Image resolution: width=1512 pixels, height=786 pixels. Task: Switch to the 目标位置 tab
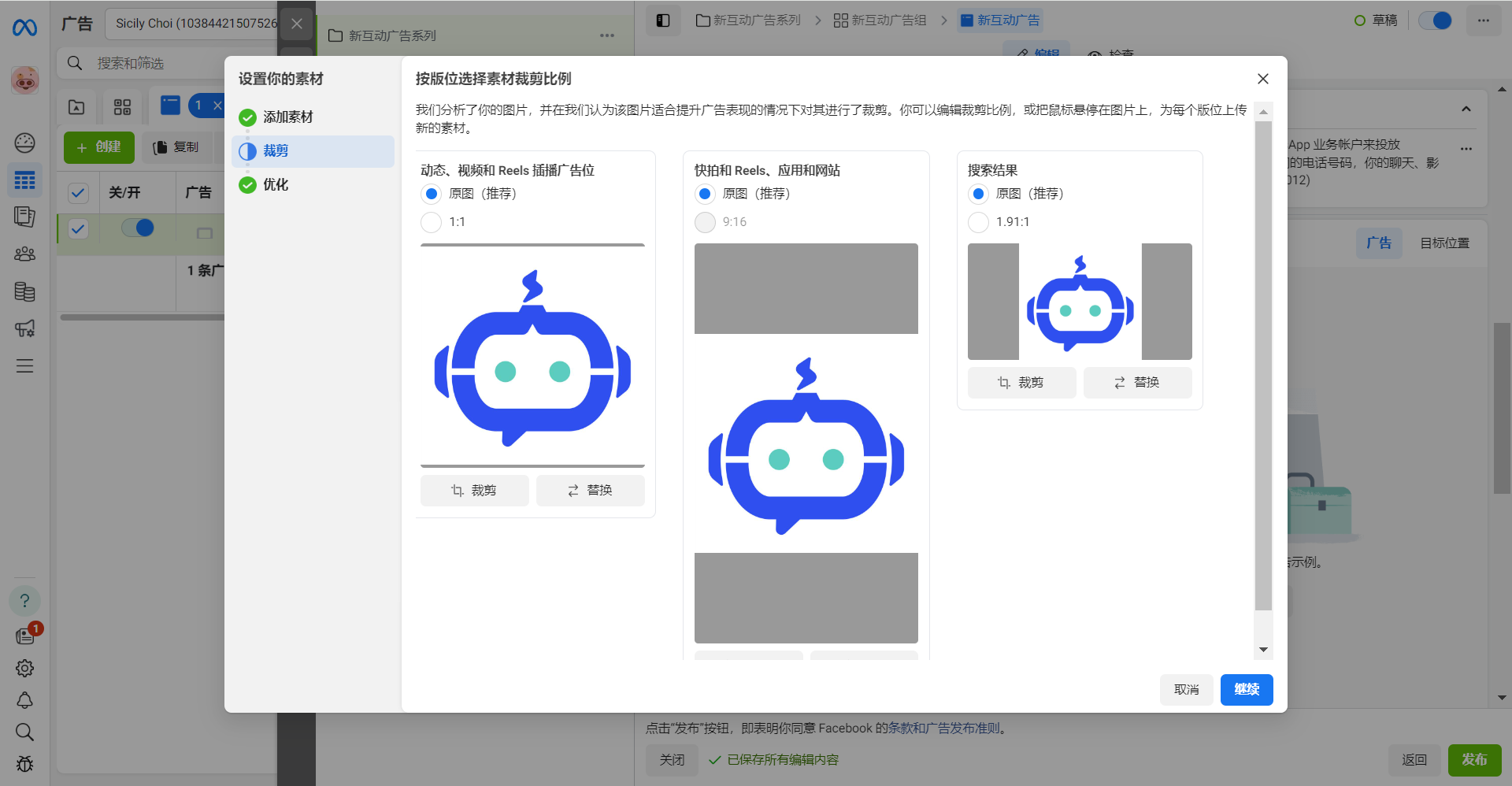1444,243
